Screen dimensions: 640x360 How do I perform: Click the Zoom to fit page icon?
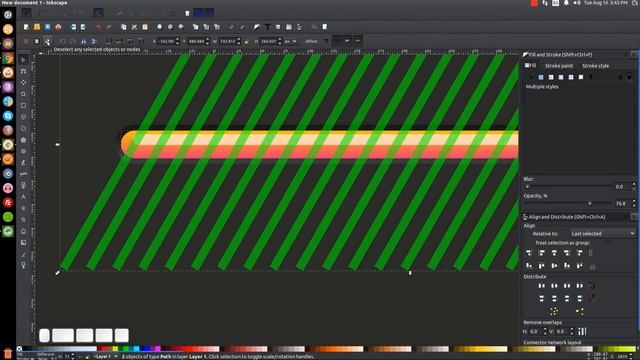coord(181,27)
